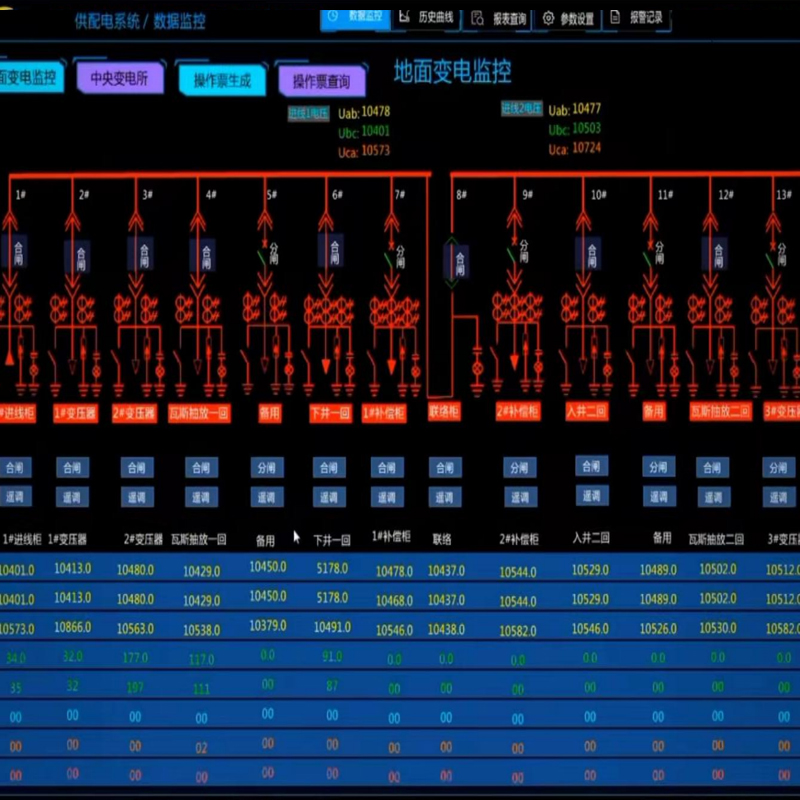This screenshot has height=800, width=800.
Task: Toggle 分闸 for the 5# 备用 cabinet
Action: (265, 468)
